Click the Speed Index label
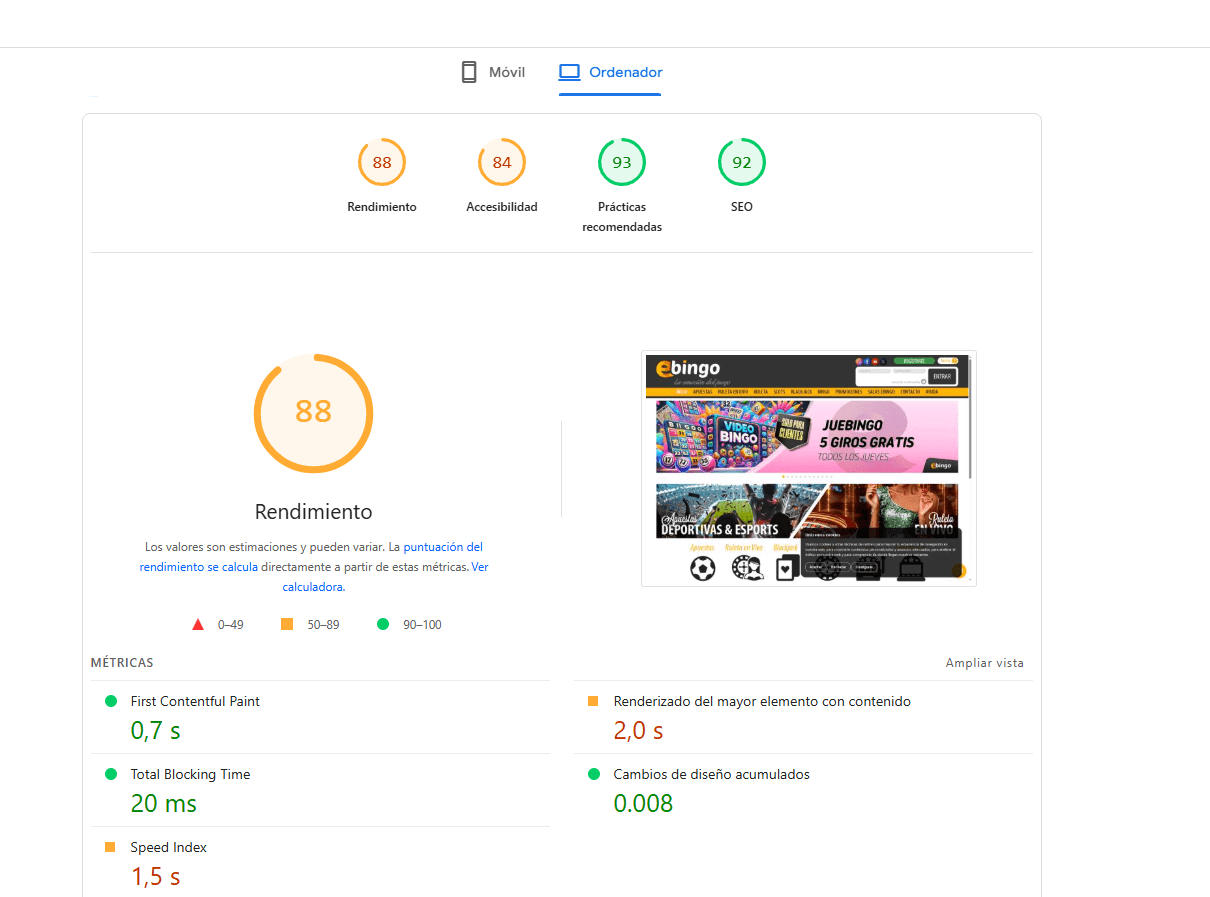1210x897 pixels. tap(169, 848)
